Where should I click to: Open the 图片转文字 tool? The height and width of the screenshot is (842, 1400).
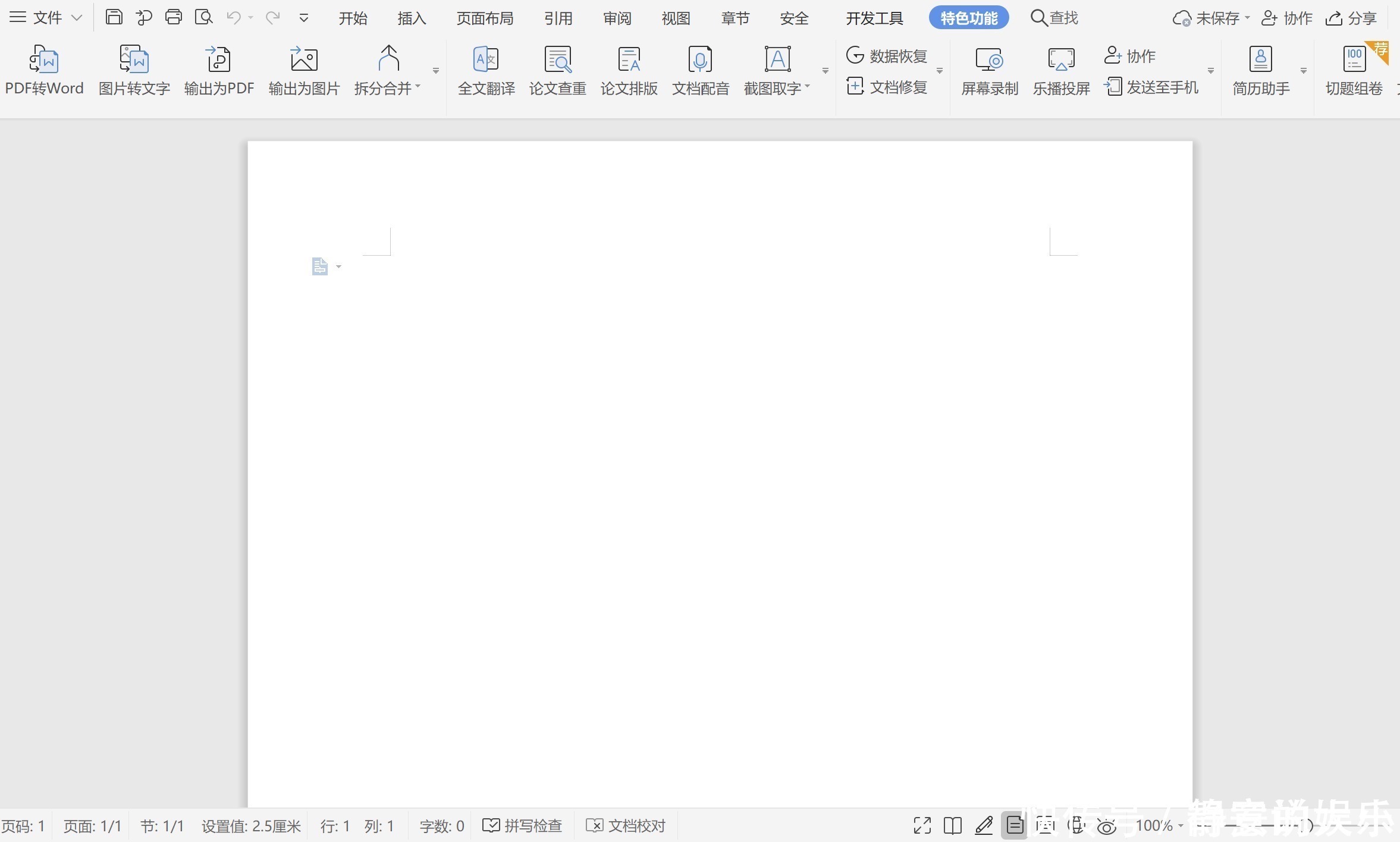coord(134,70)
